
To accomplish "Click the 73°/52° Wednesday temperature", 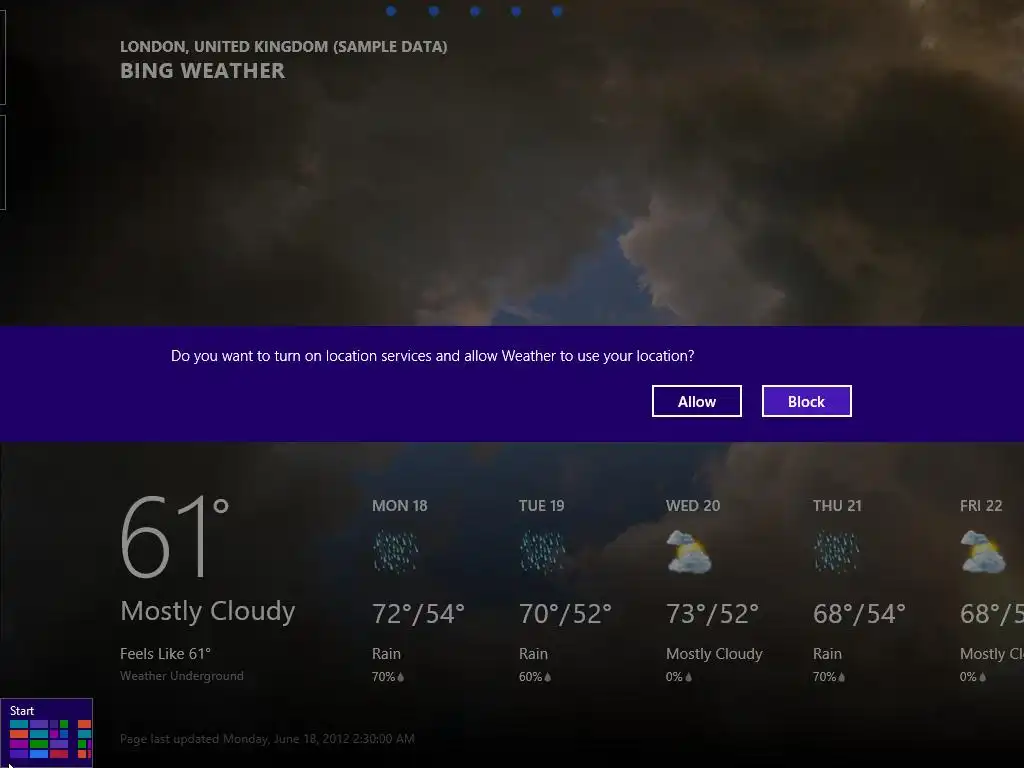I will (x=712, y=614).
